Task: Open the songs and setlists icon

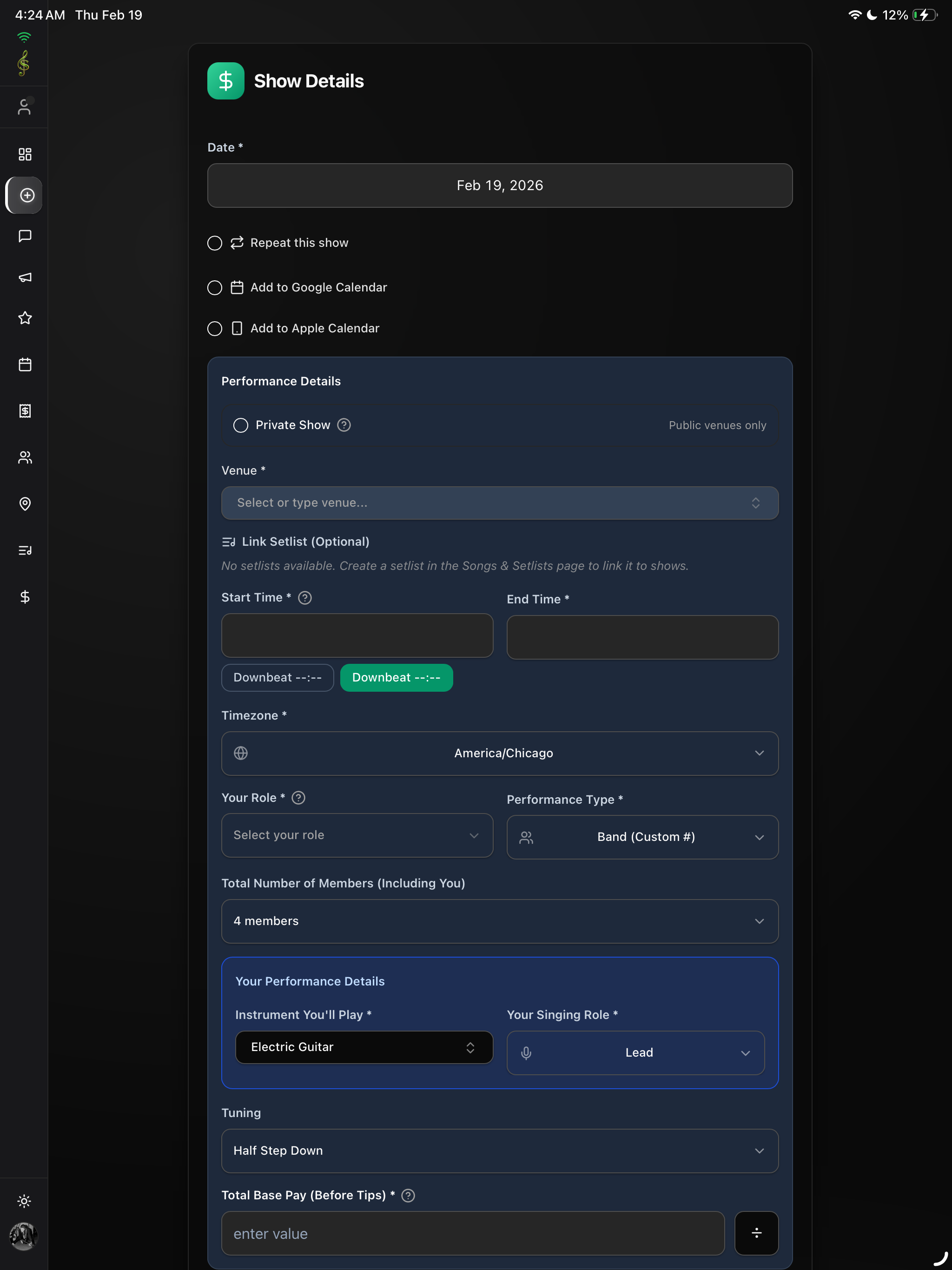Action: pyautogui.click(x=25, y=550)
